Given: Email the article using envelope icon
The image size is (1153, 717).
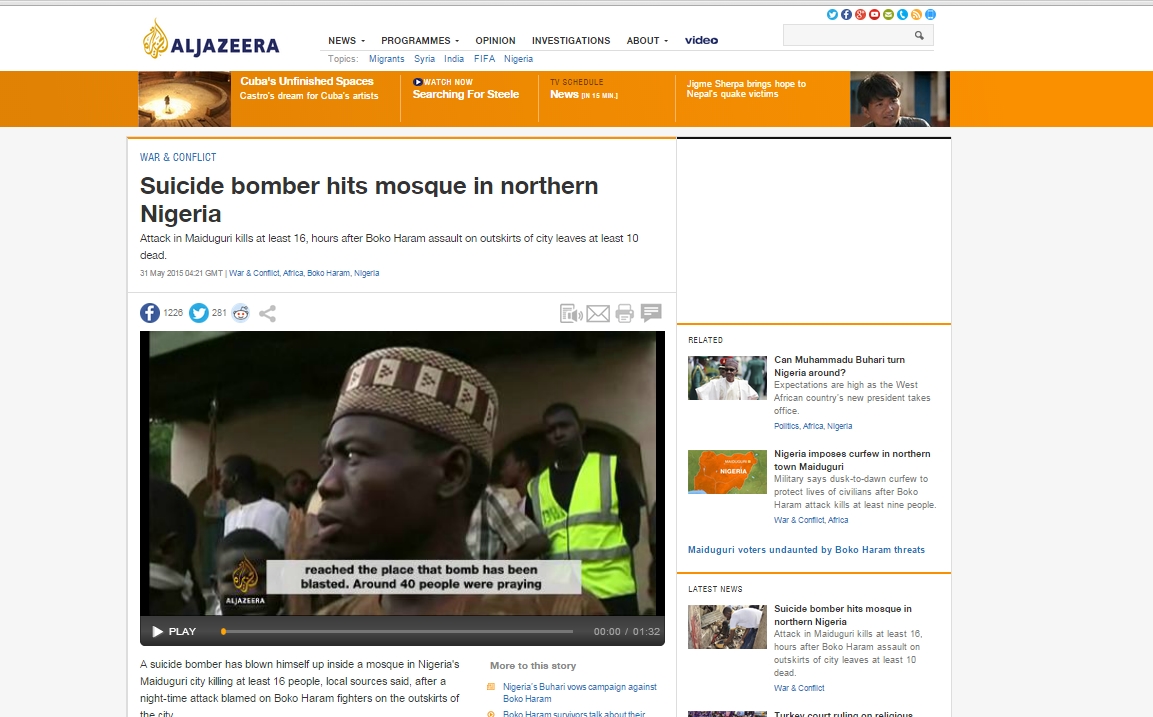Looking at the screenshot, I should [598, 314].
